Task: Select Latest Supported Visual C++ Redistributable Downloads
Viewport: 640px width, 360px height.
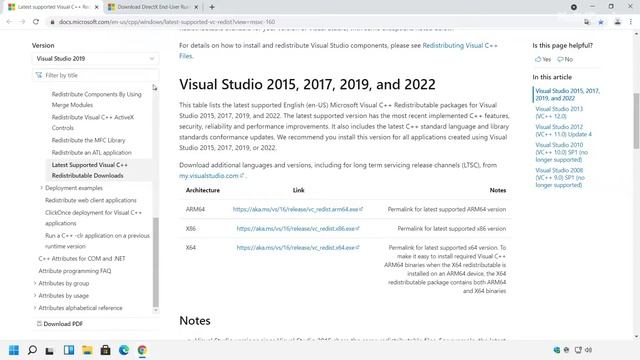Action: point(90,170)
